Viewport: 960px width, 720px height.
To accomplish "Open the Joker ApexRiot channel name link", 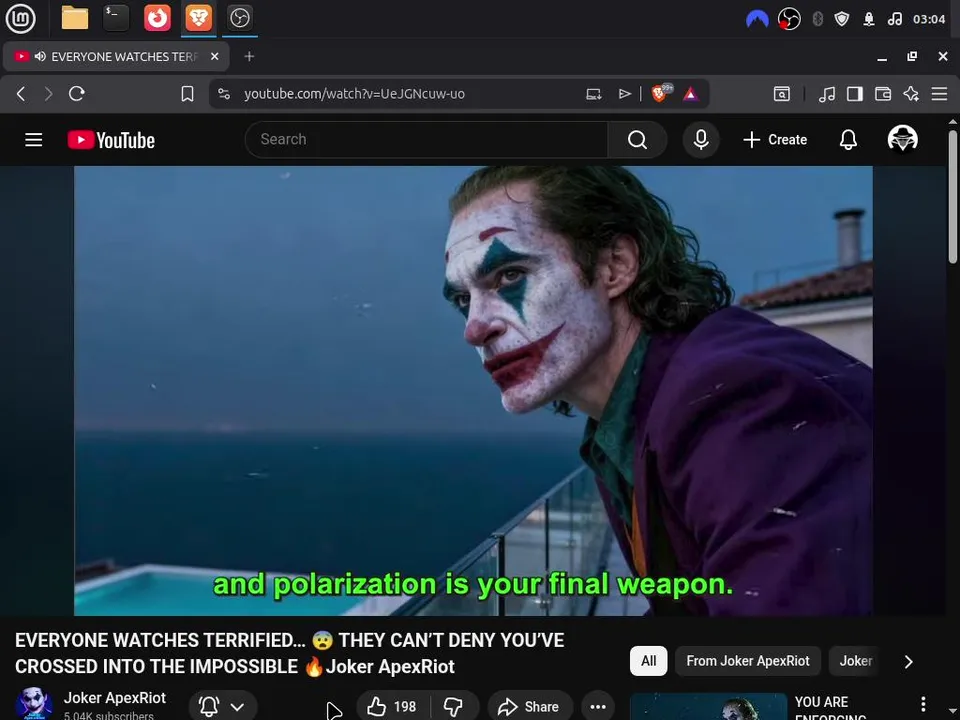I will click(x=114, y=698).
